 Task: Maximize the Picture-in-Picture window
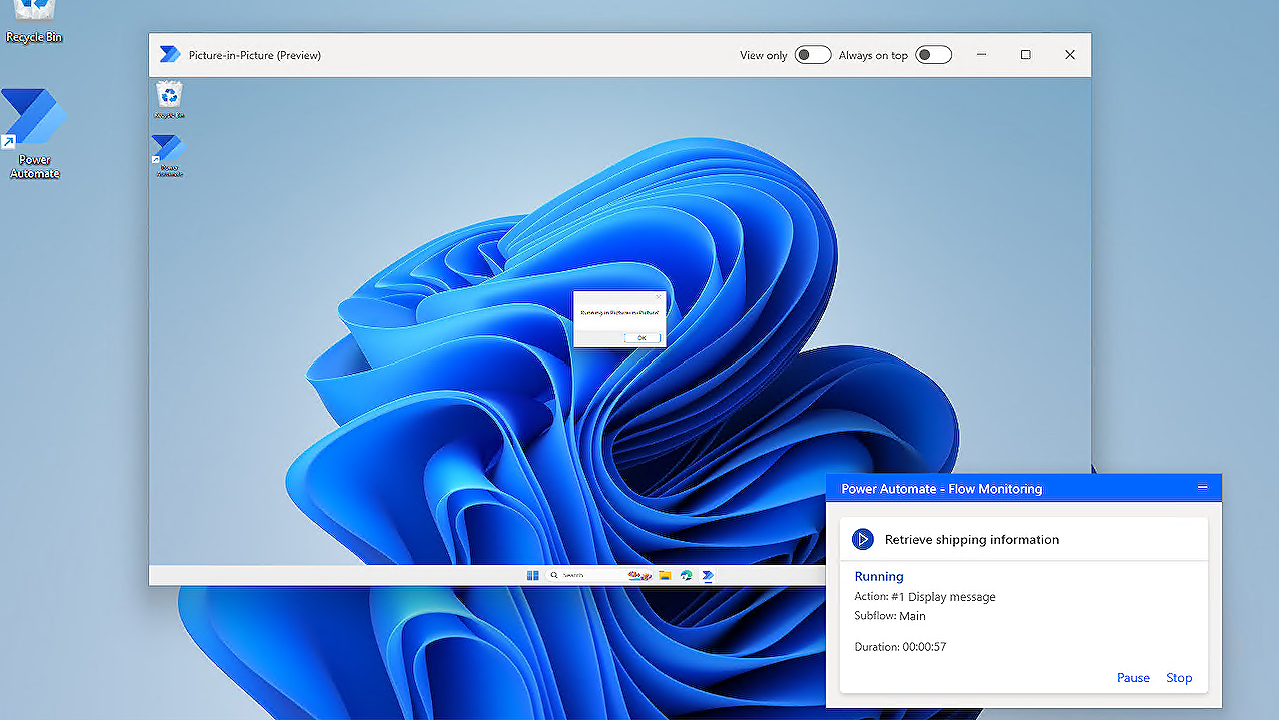pos(1025,55)
